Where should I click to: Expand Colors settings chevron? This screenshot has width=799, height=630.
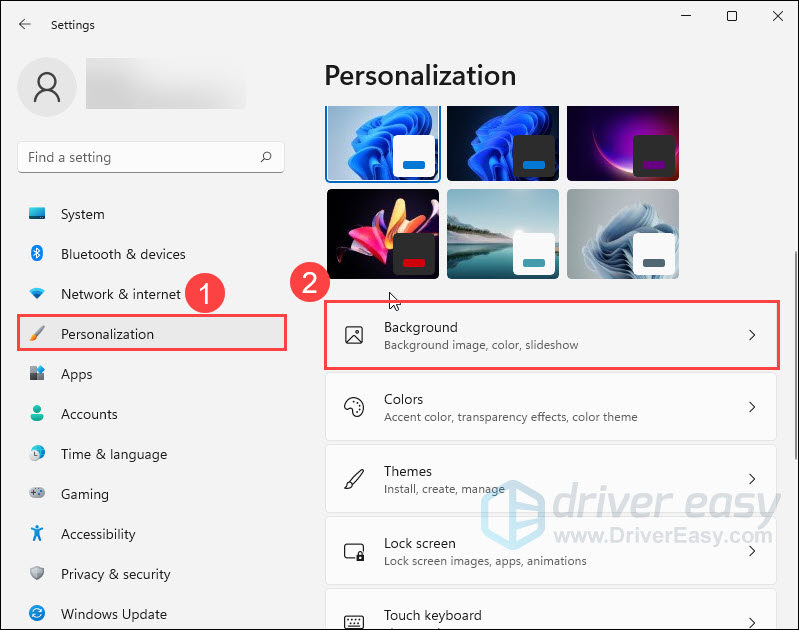click(x=752, y=407)
